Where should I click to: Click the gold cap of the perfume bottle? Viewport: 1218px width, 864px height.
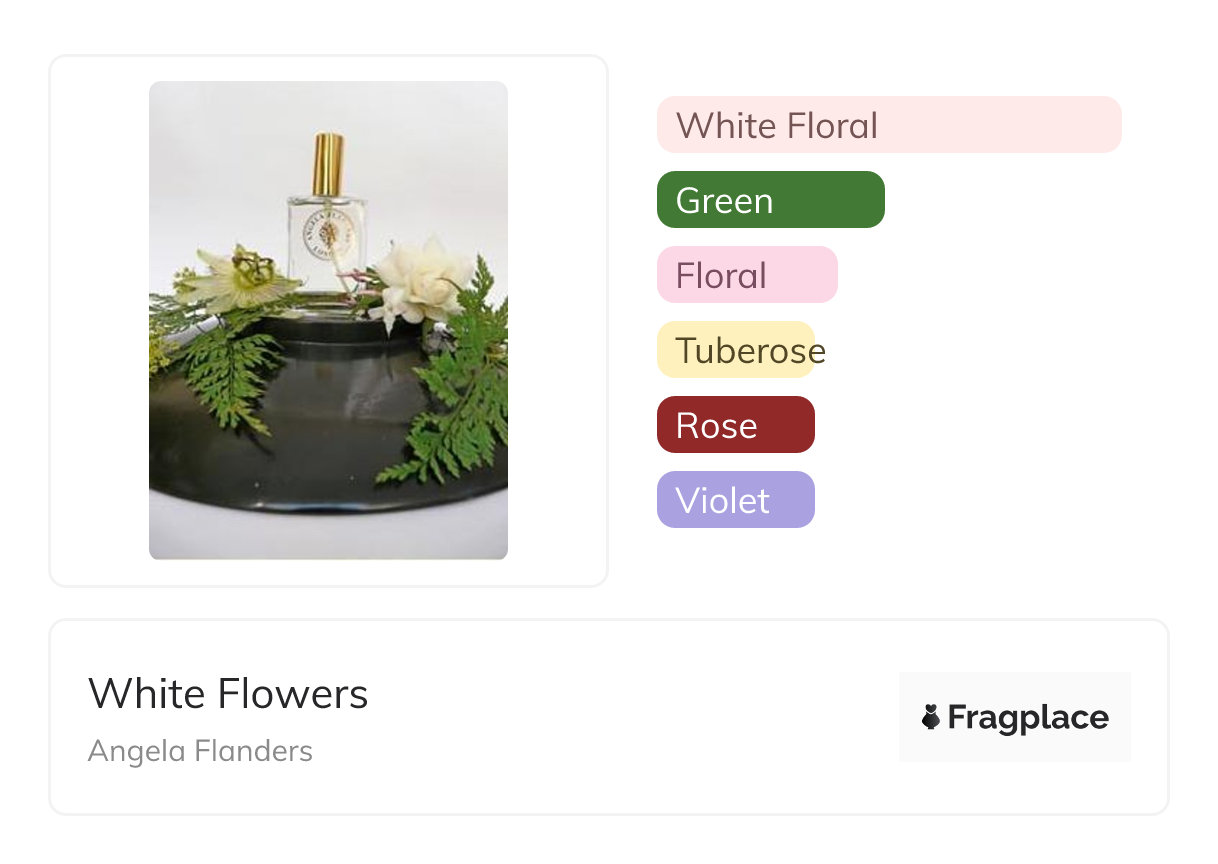pyautogui.click(x=327, y=164)
